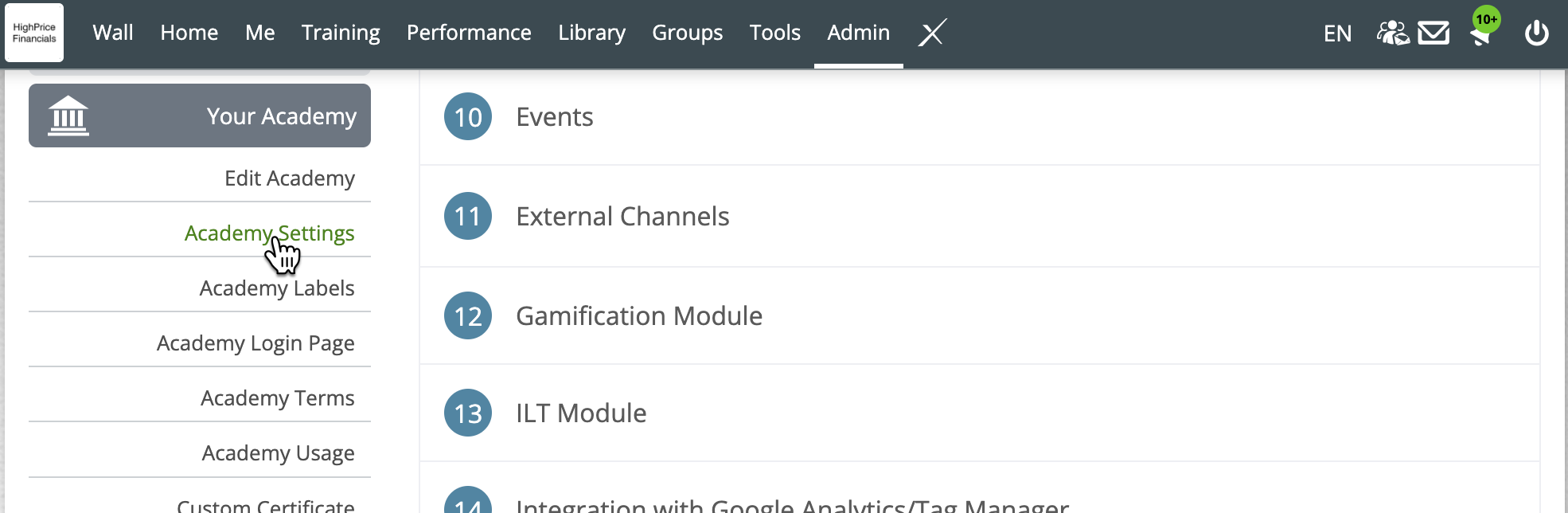This screenshot has height=513, width=1568.
Task: Open the Library menu
Action: pos(591,33)
